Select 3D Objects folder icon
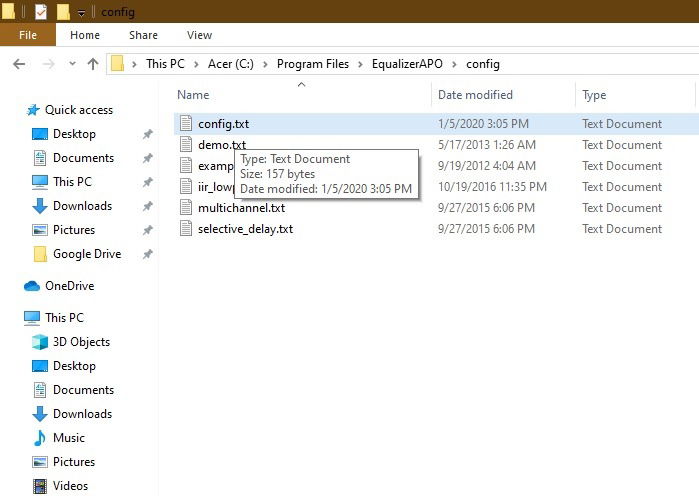Screen dimensions: 699x496 coord(40,342)
